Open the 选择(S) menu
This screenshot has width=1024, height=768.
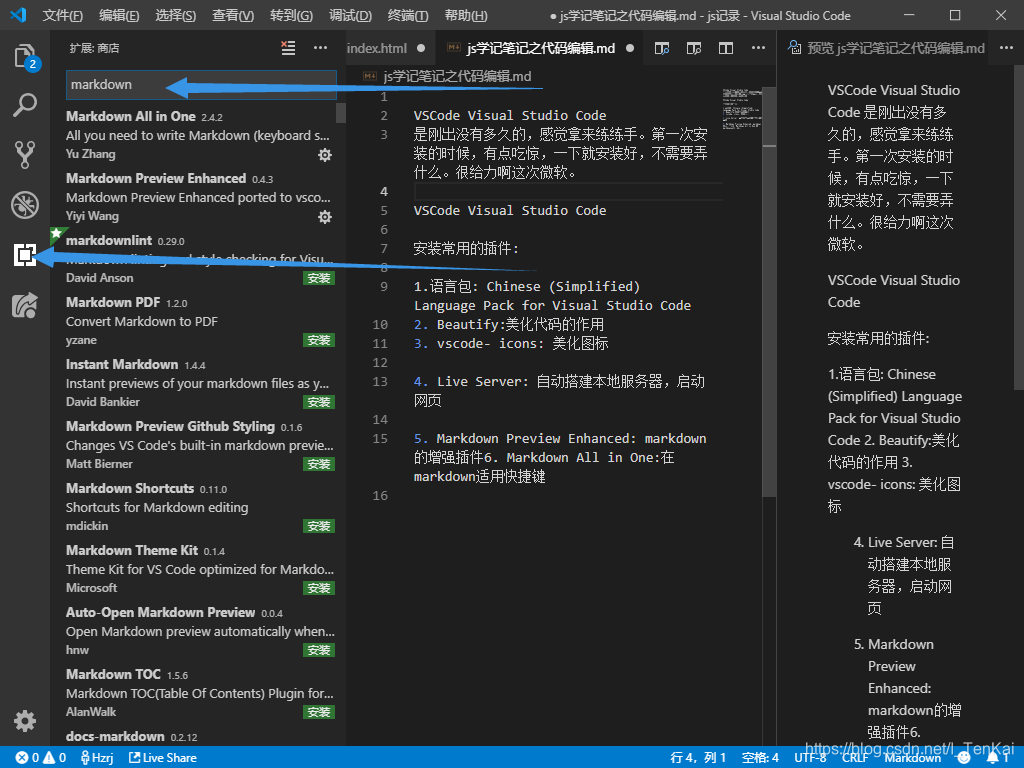tap(175, 15)
